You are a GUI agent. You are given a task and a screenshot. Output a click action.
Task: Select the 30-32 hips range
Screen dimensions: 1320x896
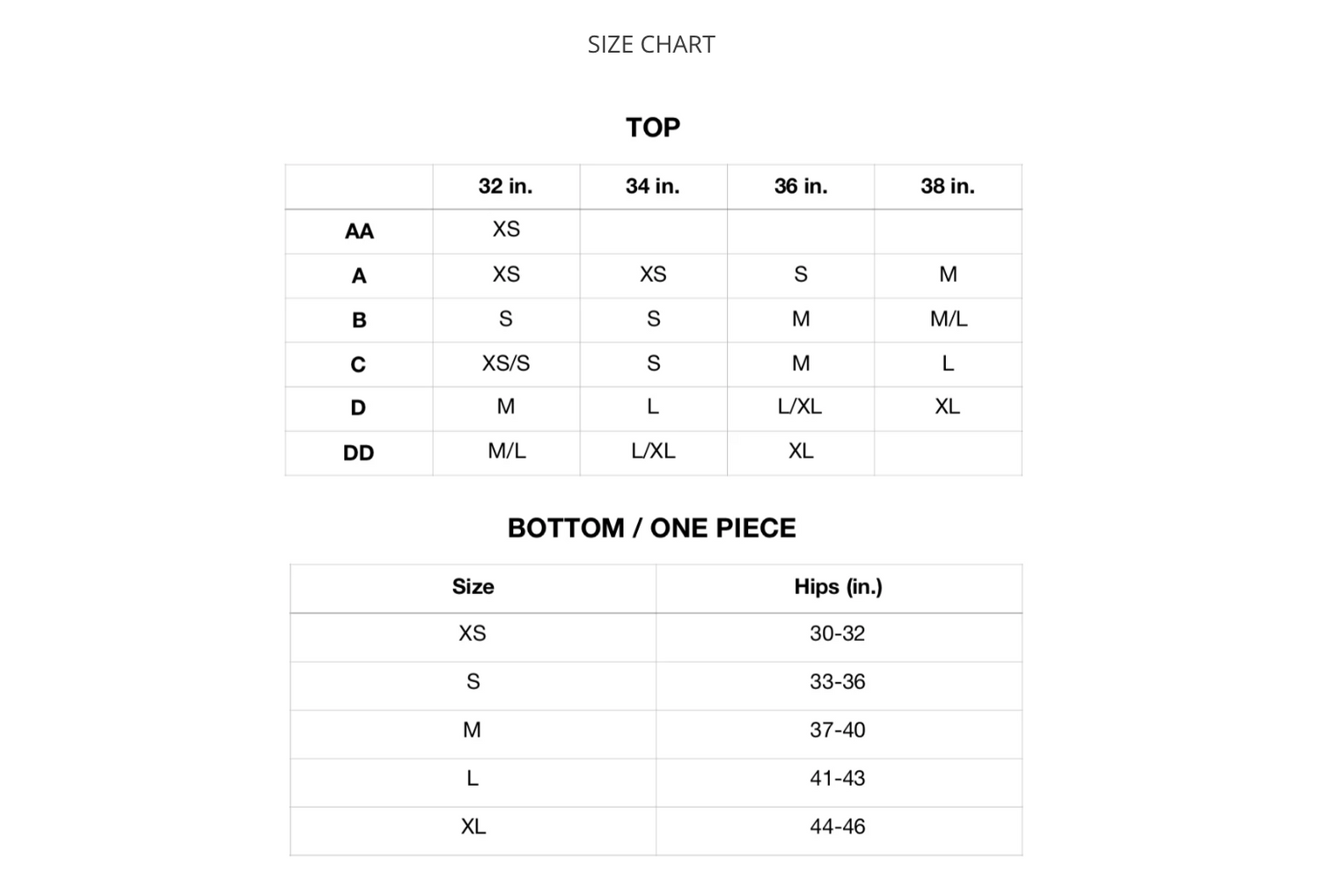coord(838,634)
